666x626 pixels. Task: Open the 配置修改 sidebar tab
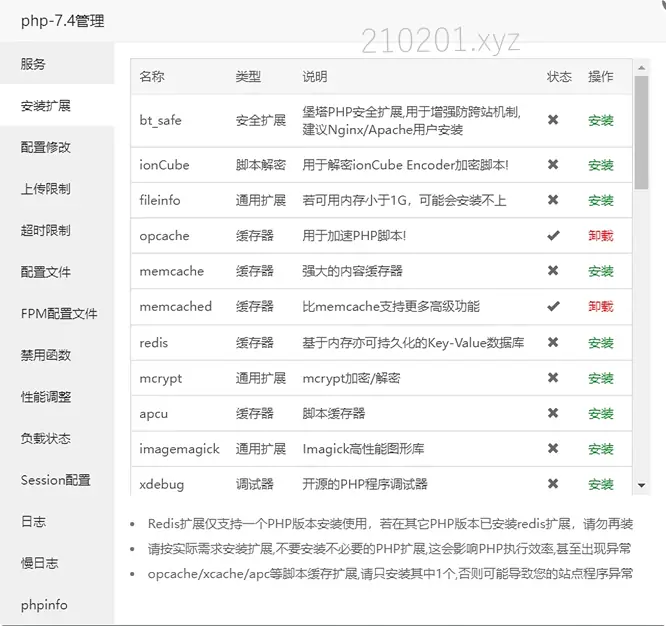(x=57, y=147)
